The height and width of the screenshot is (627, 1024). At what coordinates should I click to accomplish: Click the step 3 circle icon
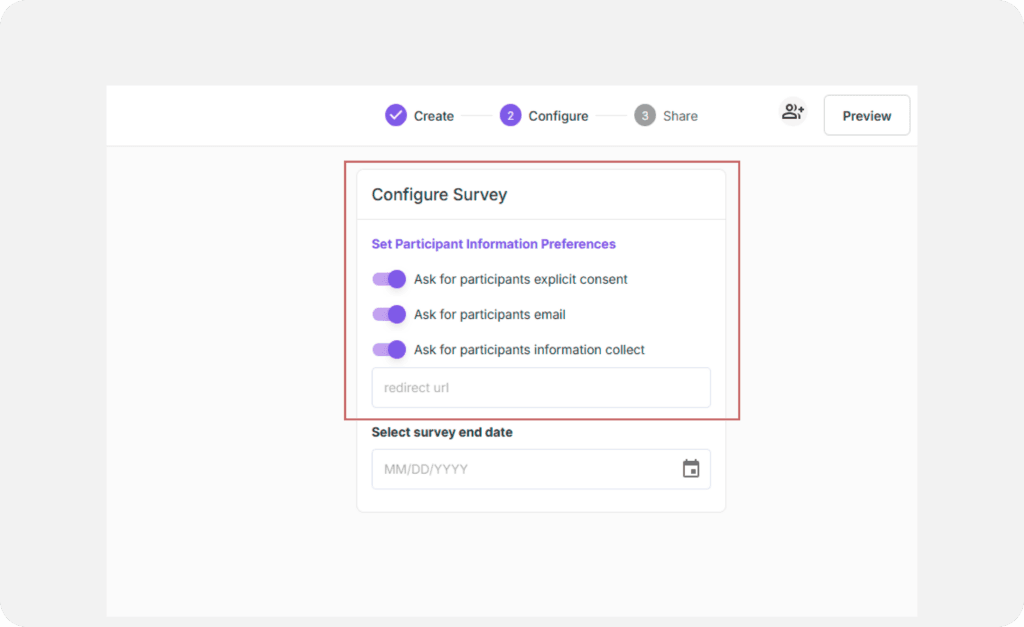click(x=645, y=116)
